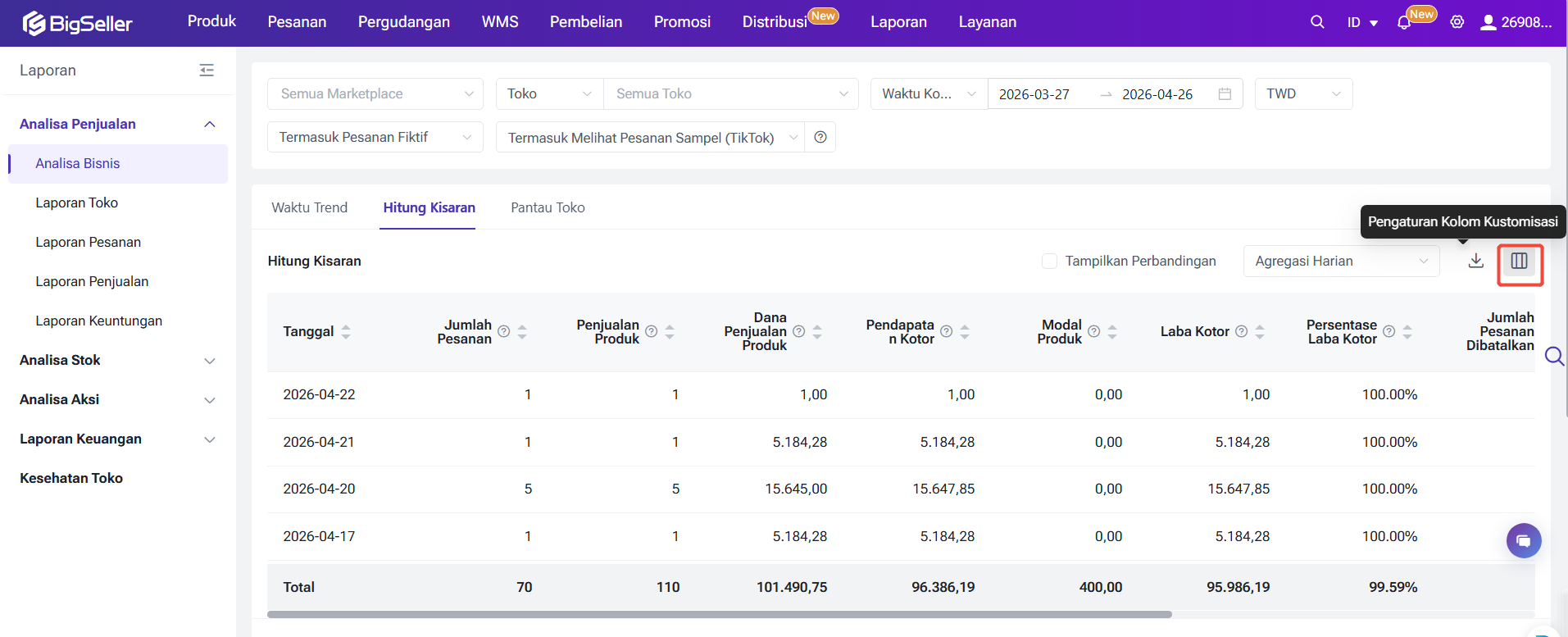1568x637 pixels.
Task: Click help icon beside TikTok sample orders
Action: point(820,138)
